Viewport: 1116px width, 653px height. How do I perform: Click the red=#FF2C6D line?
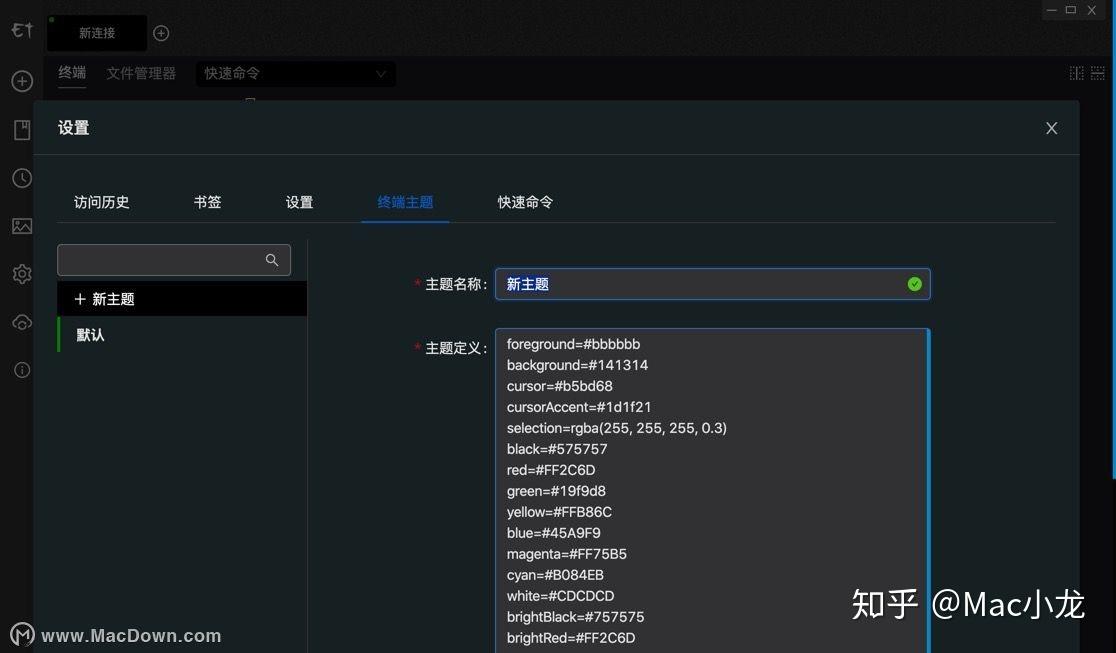click(551, 470)
